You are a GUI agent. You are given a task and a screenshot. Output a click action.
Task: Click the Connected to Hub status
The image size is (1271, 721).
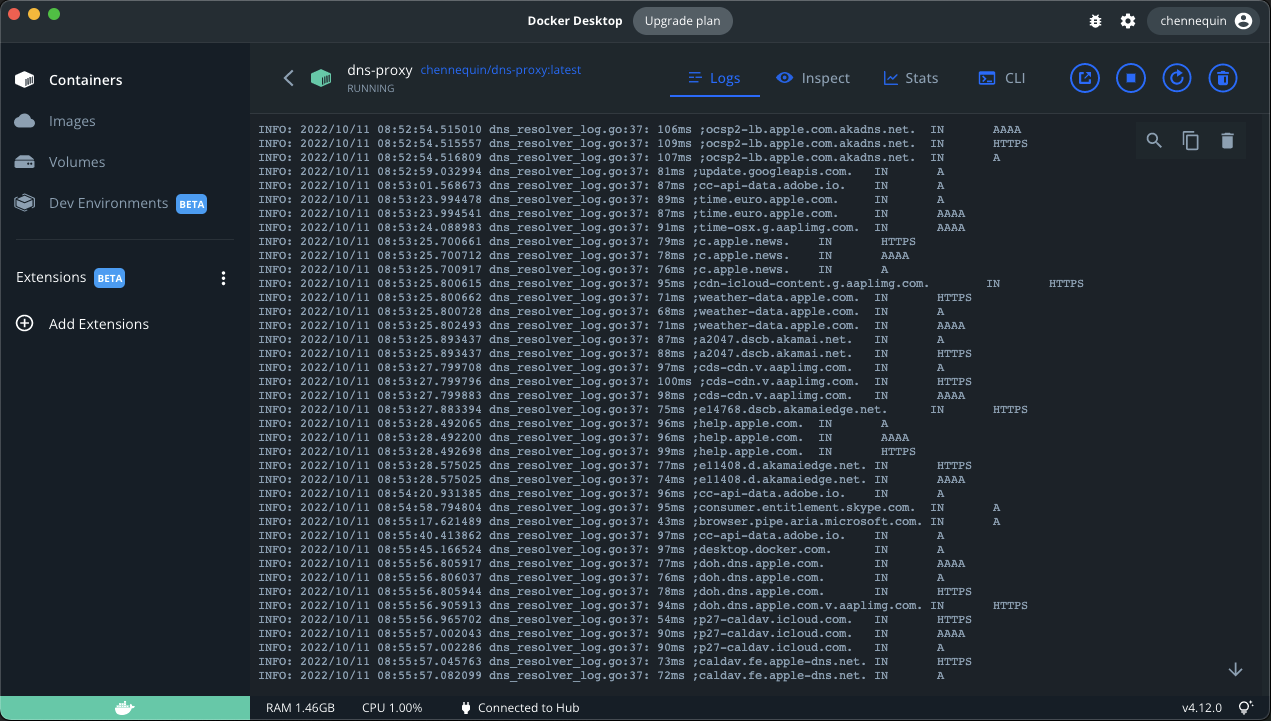[x=519, y=708]
